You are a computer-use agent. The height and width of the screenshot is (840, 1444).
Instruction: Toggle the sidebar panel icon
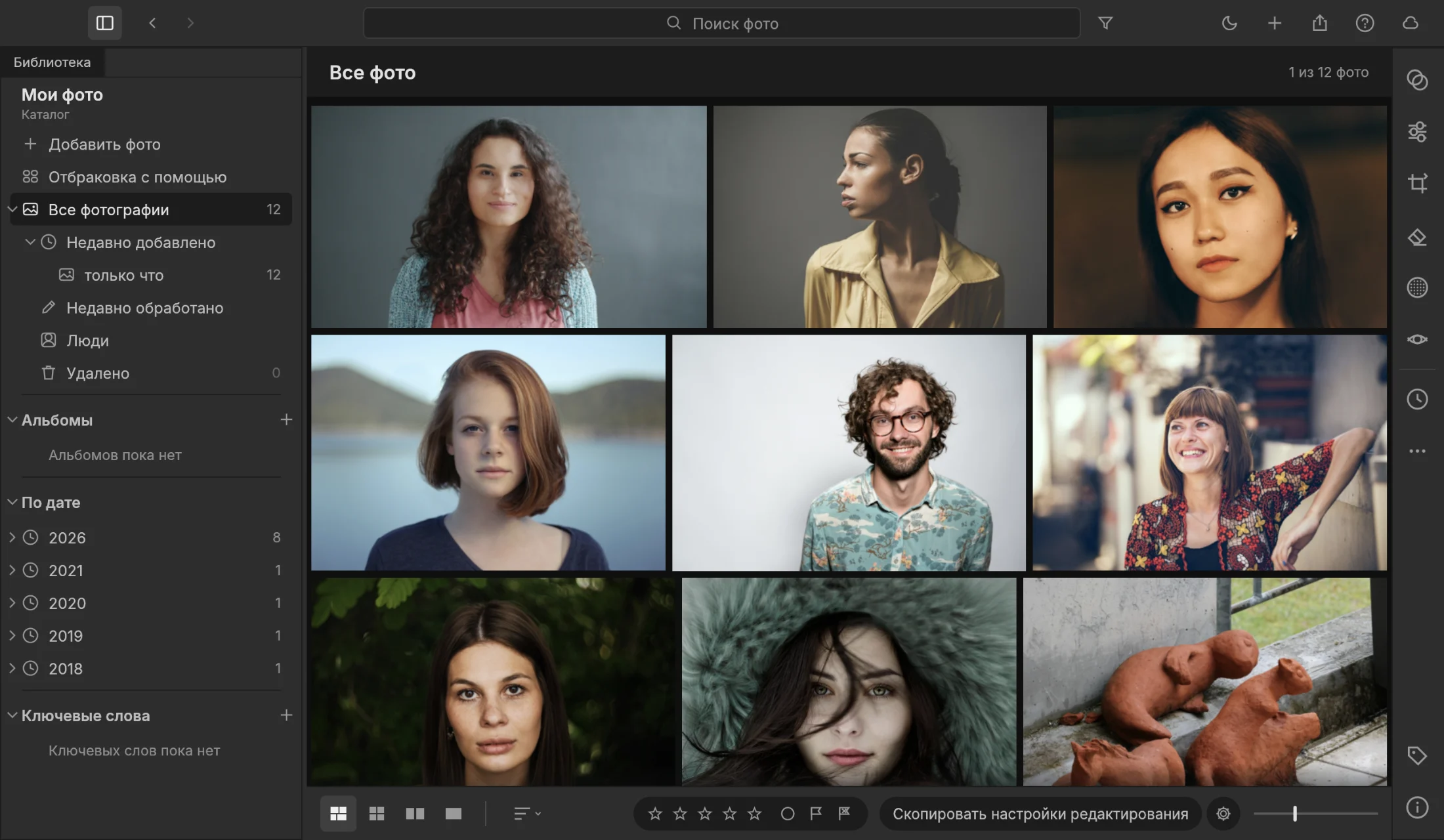[105, 23]
